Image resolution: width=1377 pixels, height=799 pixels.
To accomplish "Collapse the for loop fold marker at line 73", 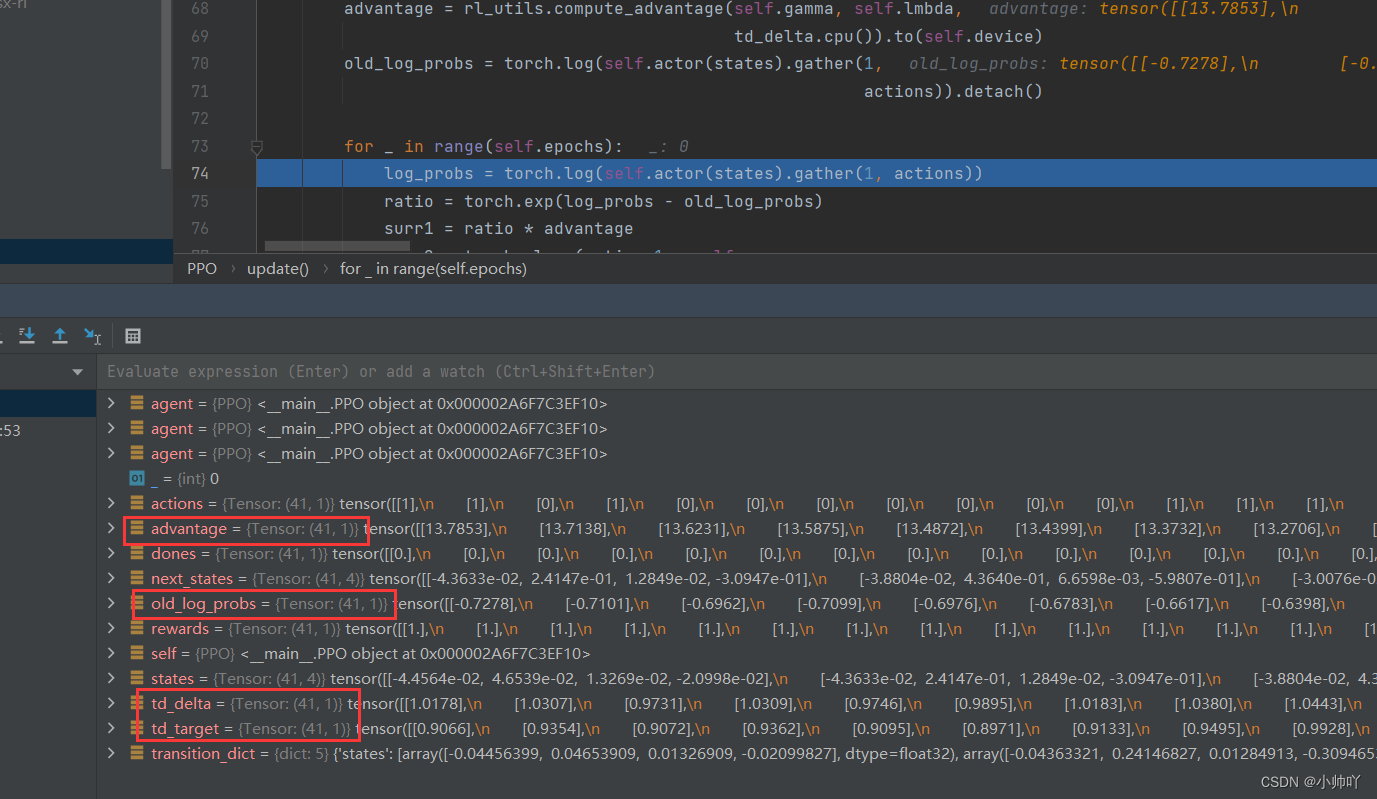I will 257,147.
